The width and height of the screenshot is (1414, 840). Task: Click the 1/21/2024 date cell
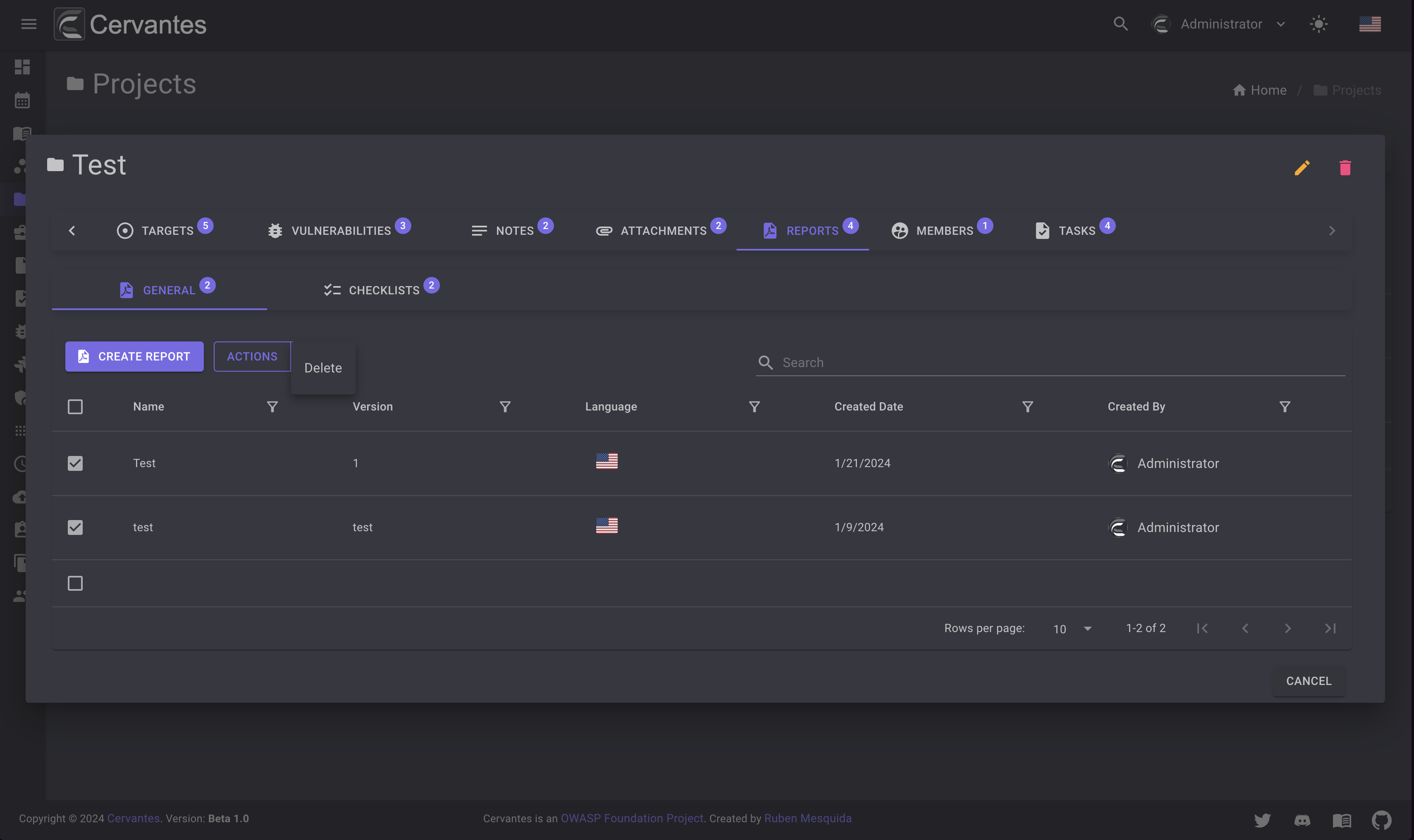coord(862,463)
